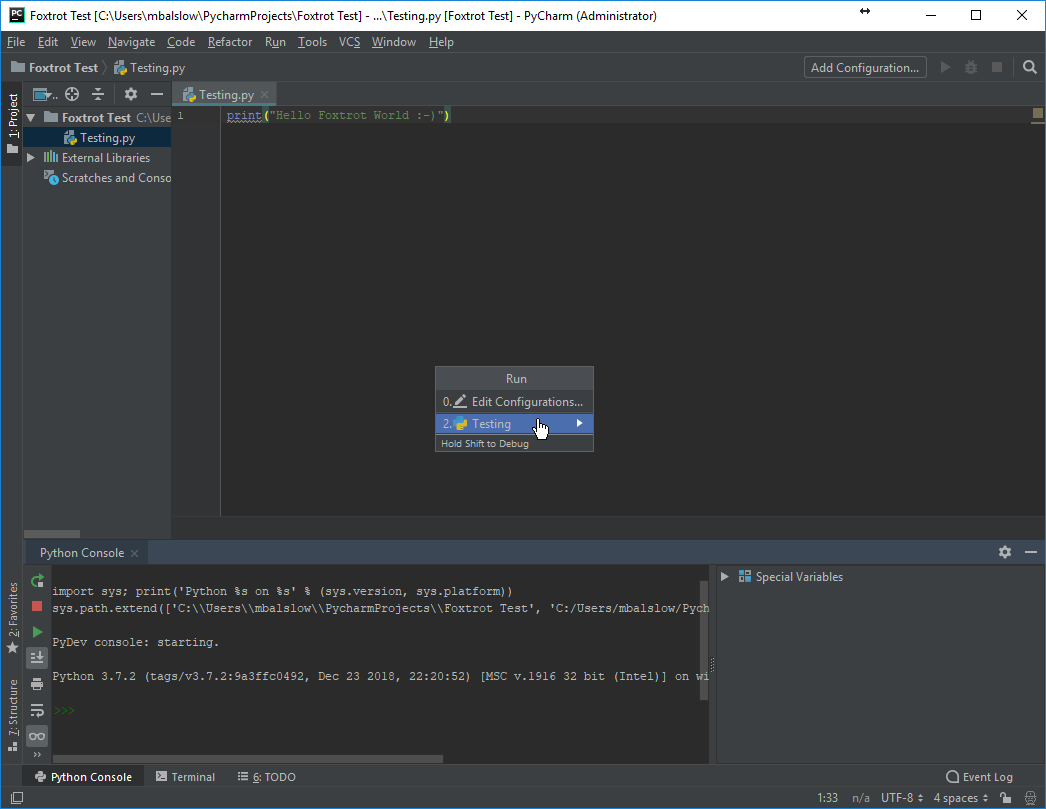
Task: Click the Locate target icon in Project panel
Action: coord(72,94)
